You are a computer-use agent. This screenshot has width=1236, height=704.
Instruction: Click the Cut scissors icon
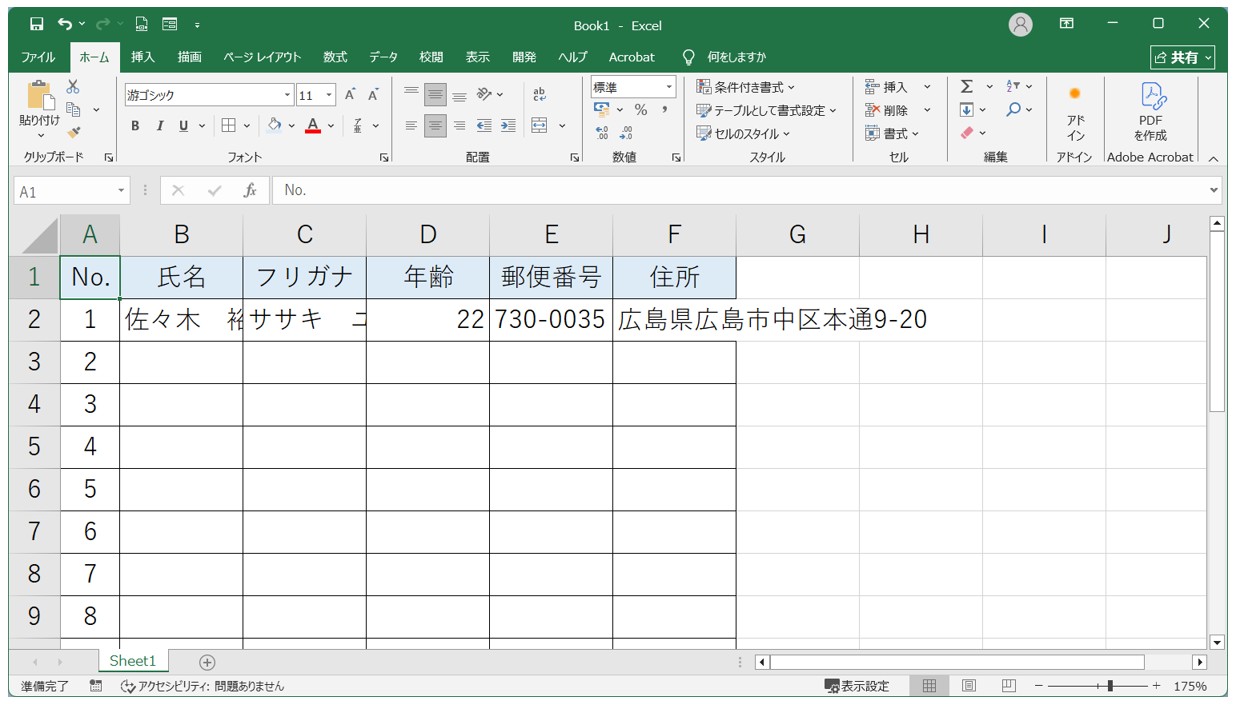73,87
